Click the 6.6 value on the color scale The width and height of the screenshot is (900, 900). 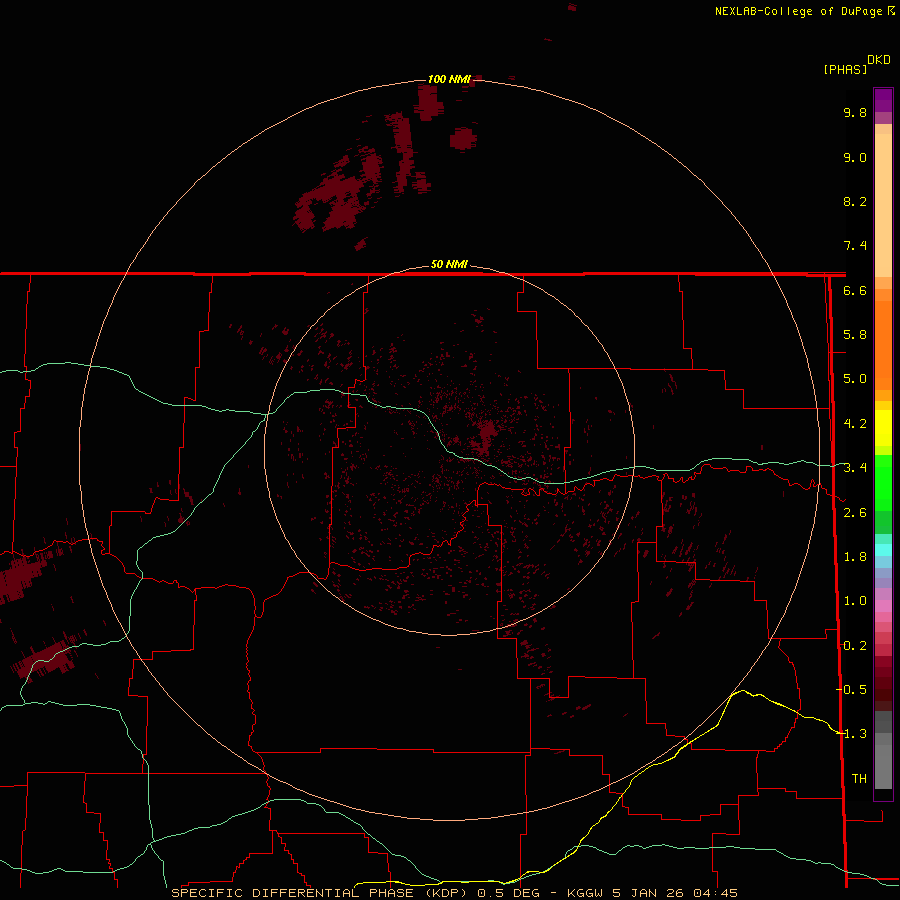[x=855, y=290]
